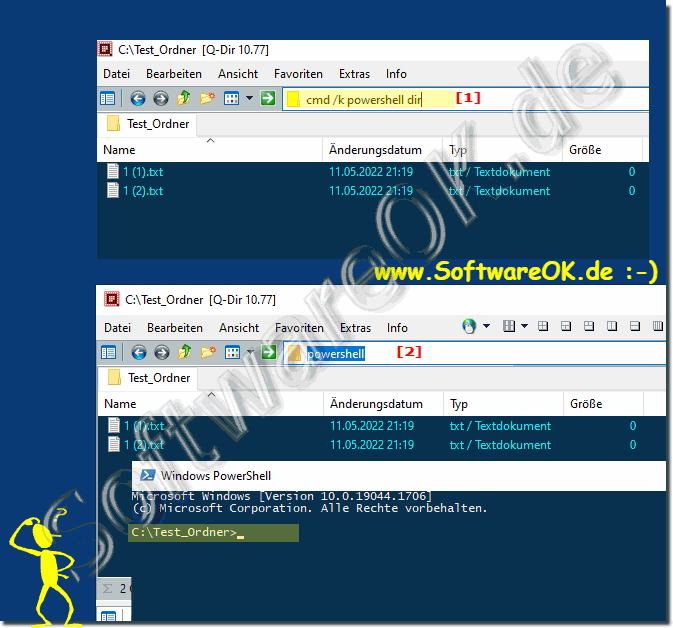Switch to one-top two-bottom pane layout
Viewport: 673px width, 628px height.
(x=566, y=326)
